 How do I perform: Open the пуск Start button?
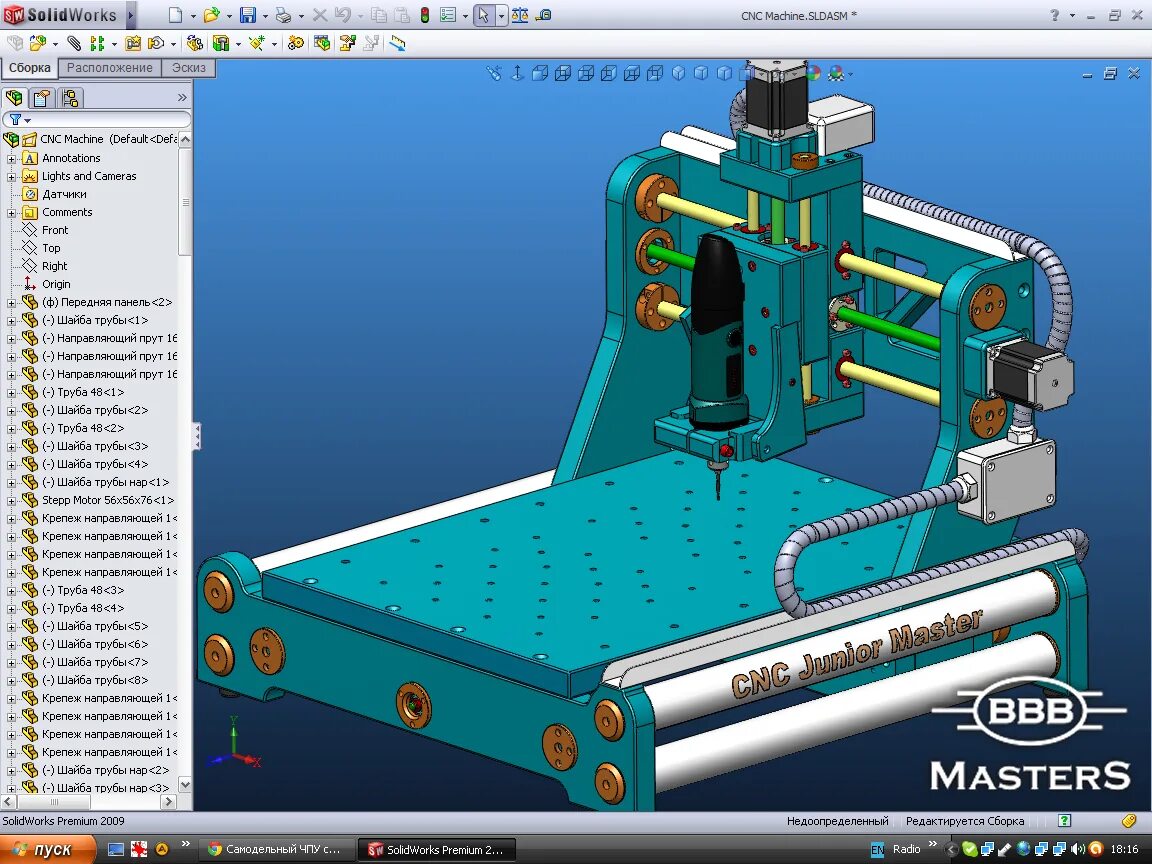pos(48,849)
